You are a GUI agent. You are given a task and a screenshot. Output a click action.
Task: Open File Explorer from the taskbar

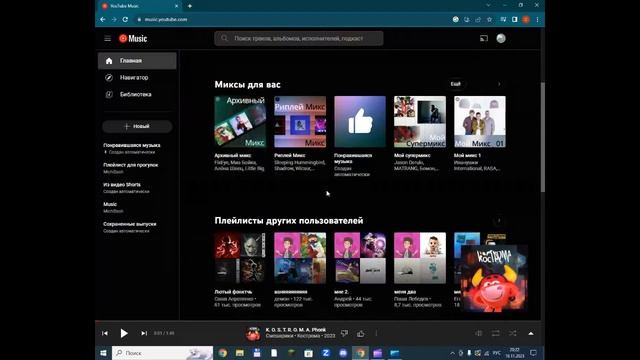coord(240,353)
